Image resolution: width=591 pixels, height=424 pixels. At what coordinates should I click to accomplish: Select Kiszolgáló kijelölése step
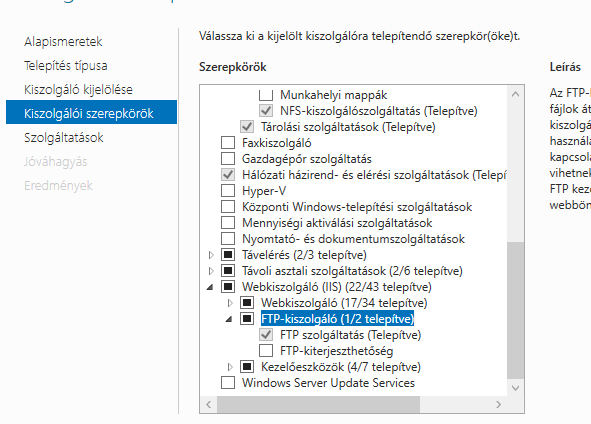coord(78,90)
